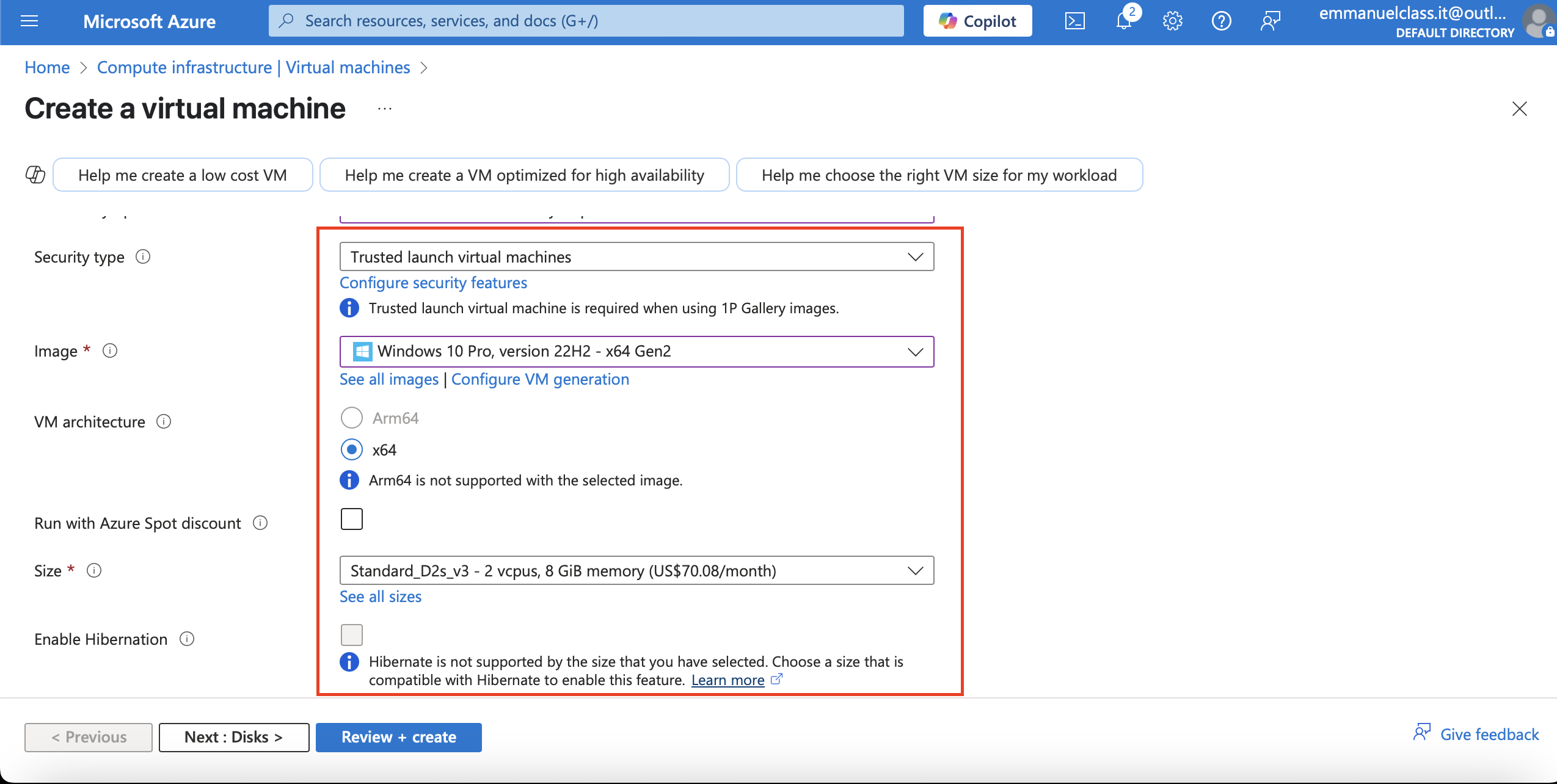The height and width of the screenshot is (784, 1557).
Task: Click the Give feedback person icon
Action: (1422, 733)
